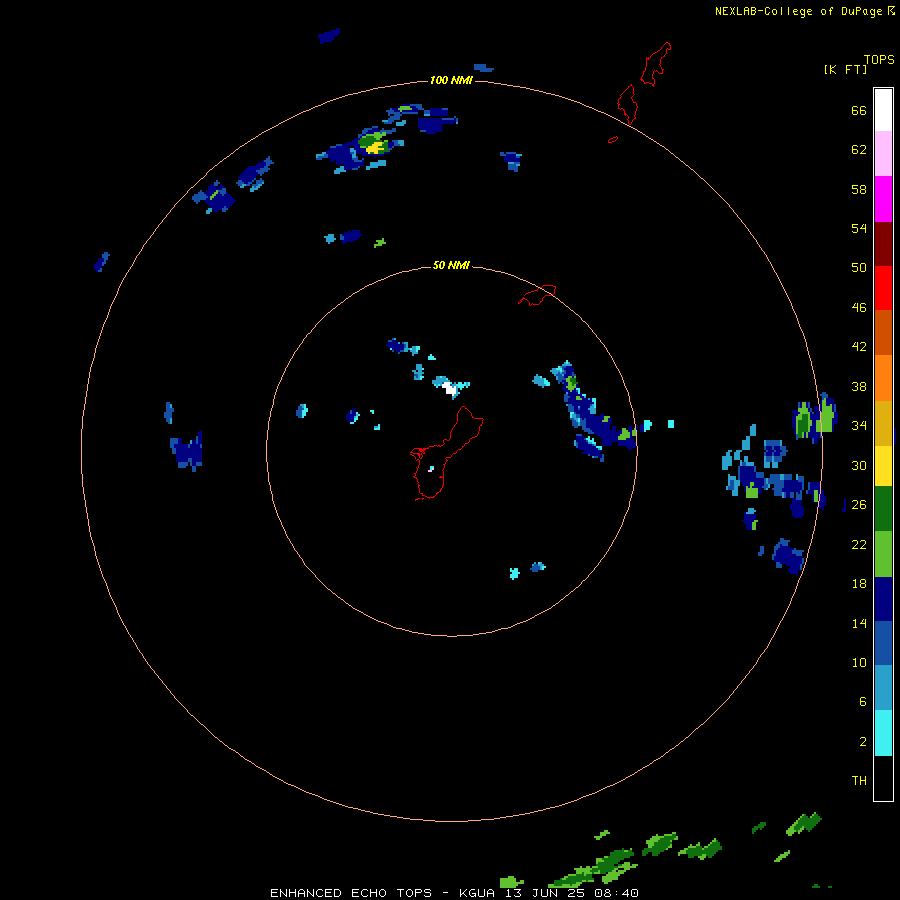Click the legend value 22
The height and width of the screenshot is (900, 900).
859,544
